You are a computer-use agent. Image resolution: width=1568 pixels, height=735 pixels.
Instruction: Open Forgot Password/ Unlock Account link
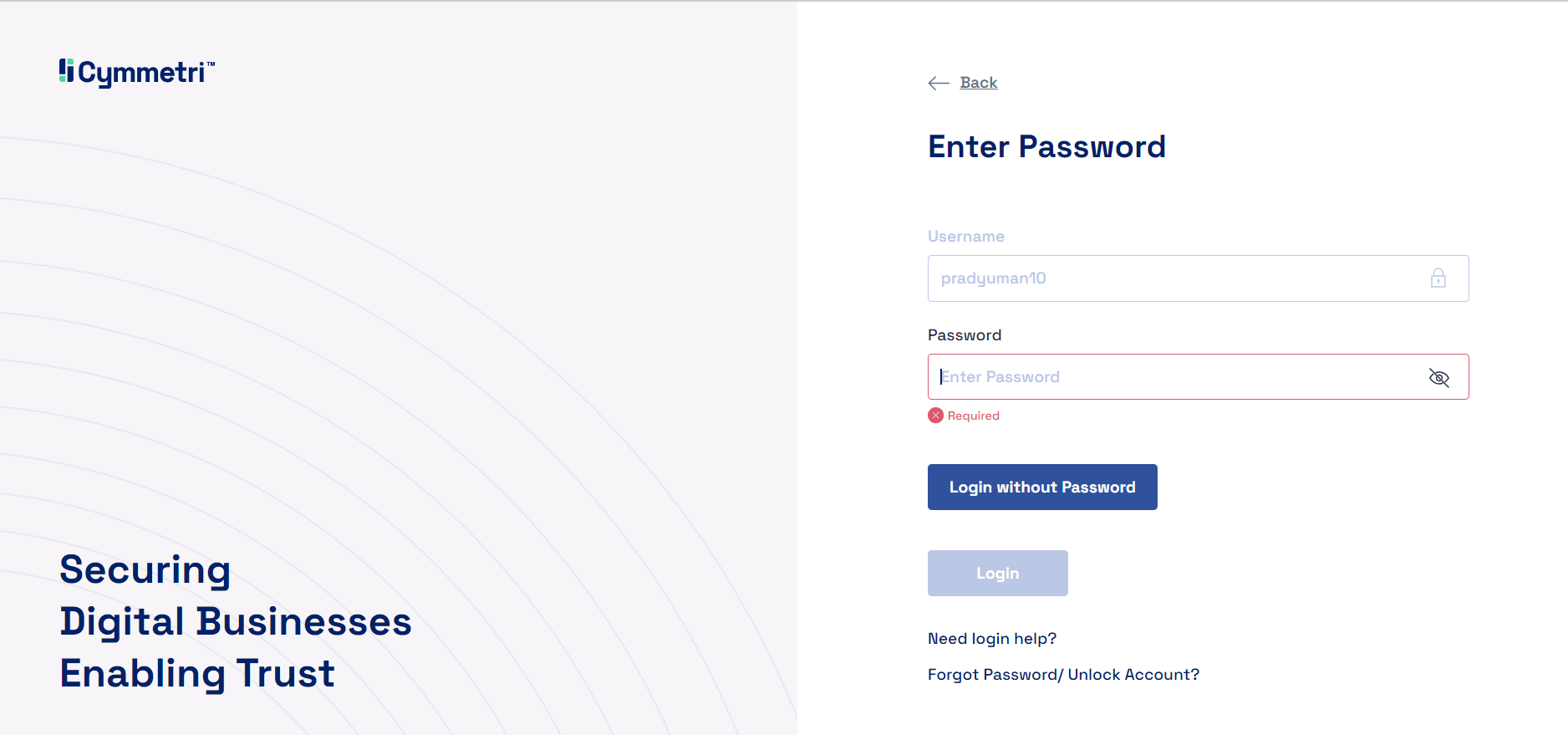click(x=1063, y=675)
